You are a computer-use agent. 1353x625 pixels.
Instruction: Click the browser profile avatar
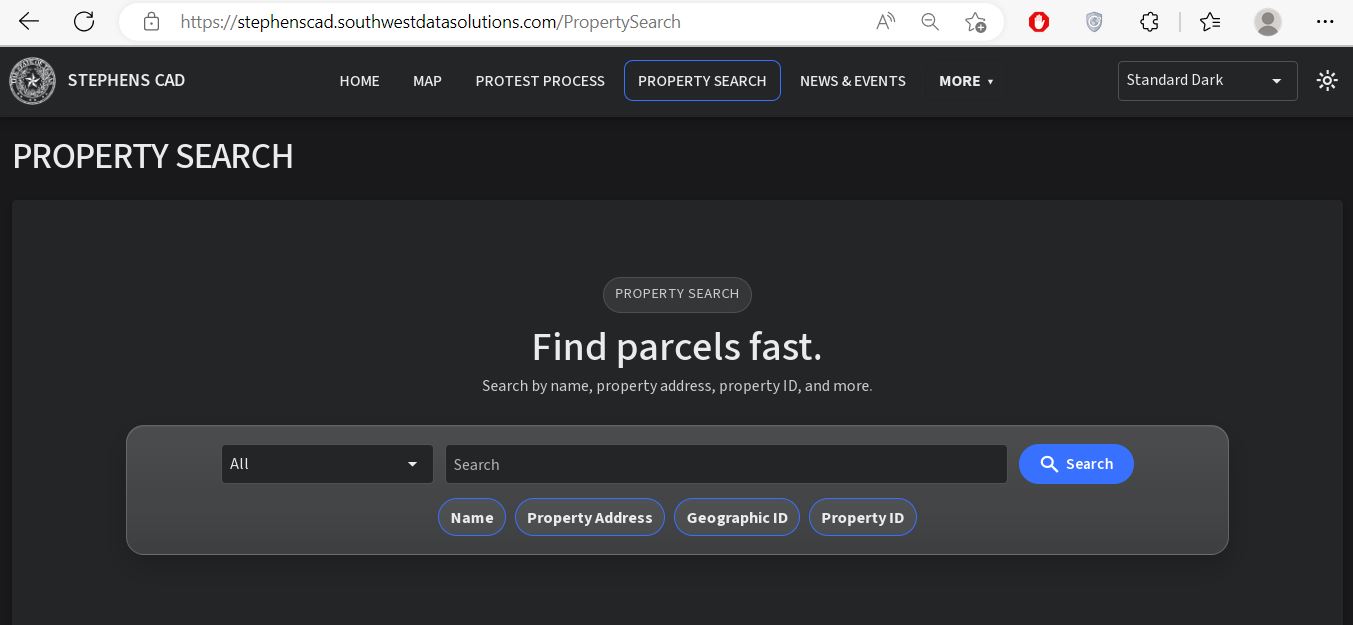point(1267,21)
